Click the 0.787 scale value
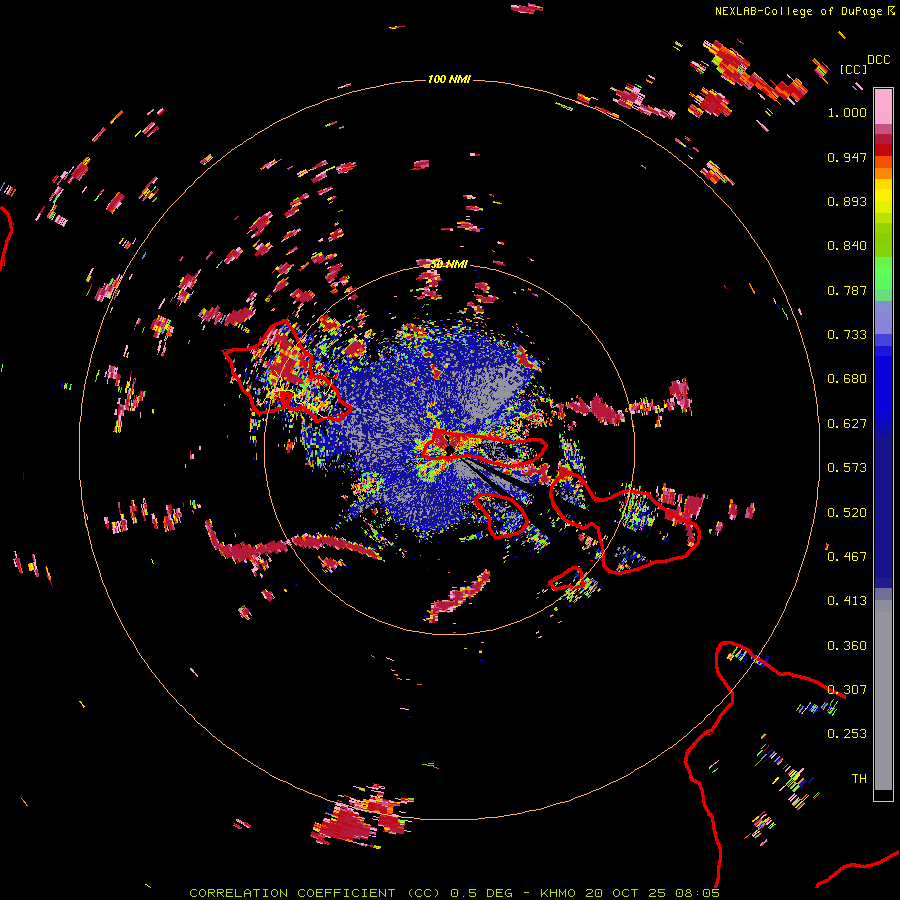The height and width of the screenshot is (900, 900). 847,290
